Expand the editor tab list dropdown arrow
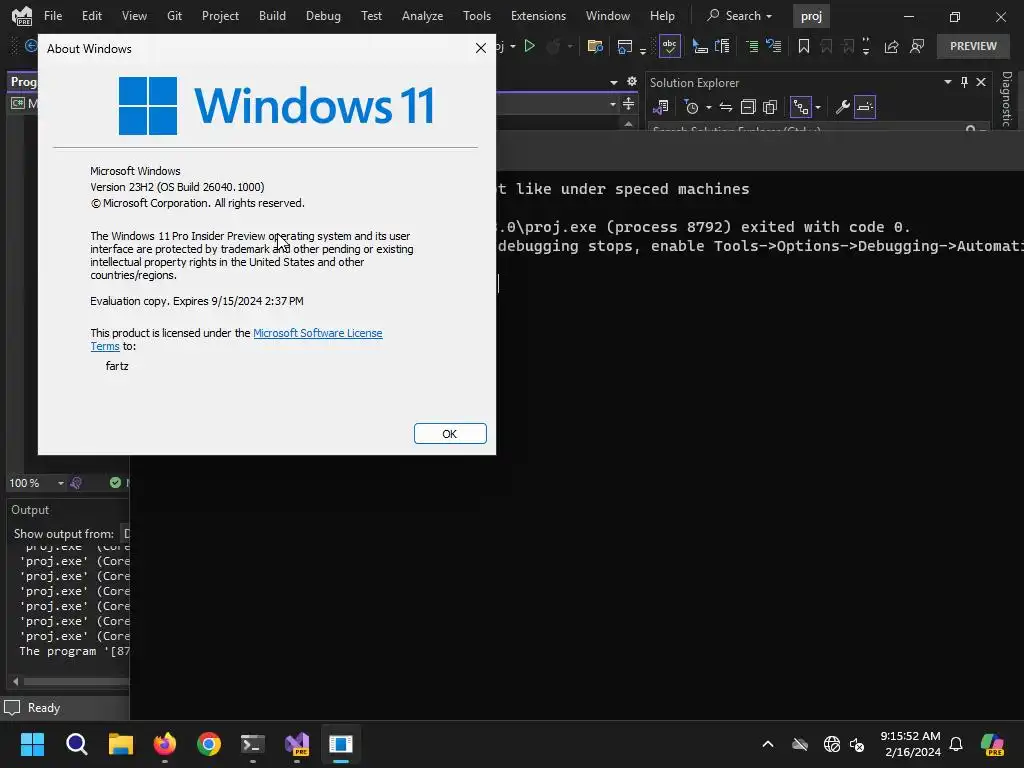The height and width of the screenshot is (768, 1024). 613,82
